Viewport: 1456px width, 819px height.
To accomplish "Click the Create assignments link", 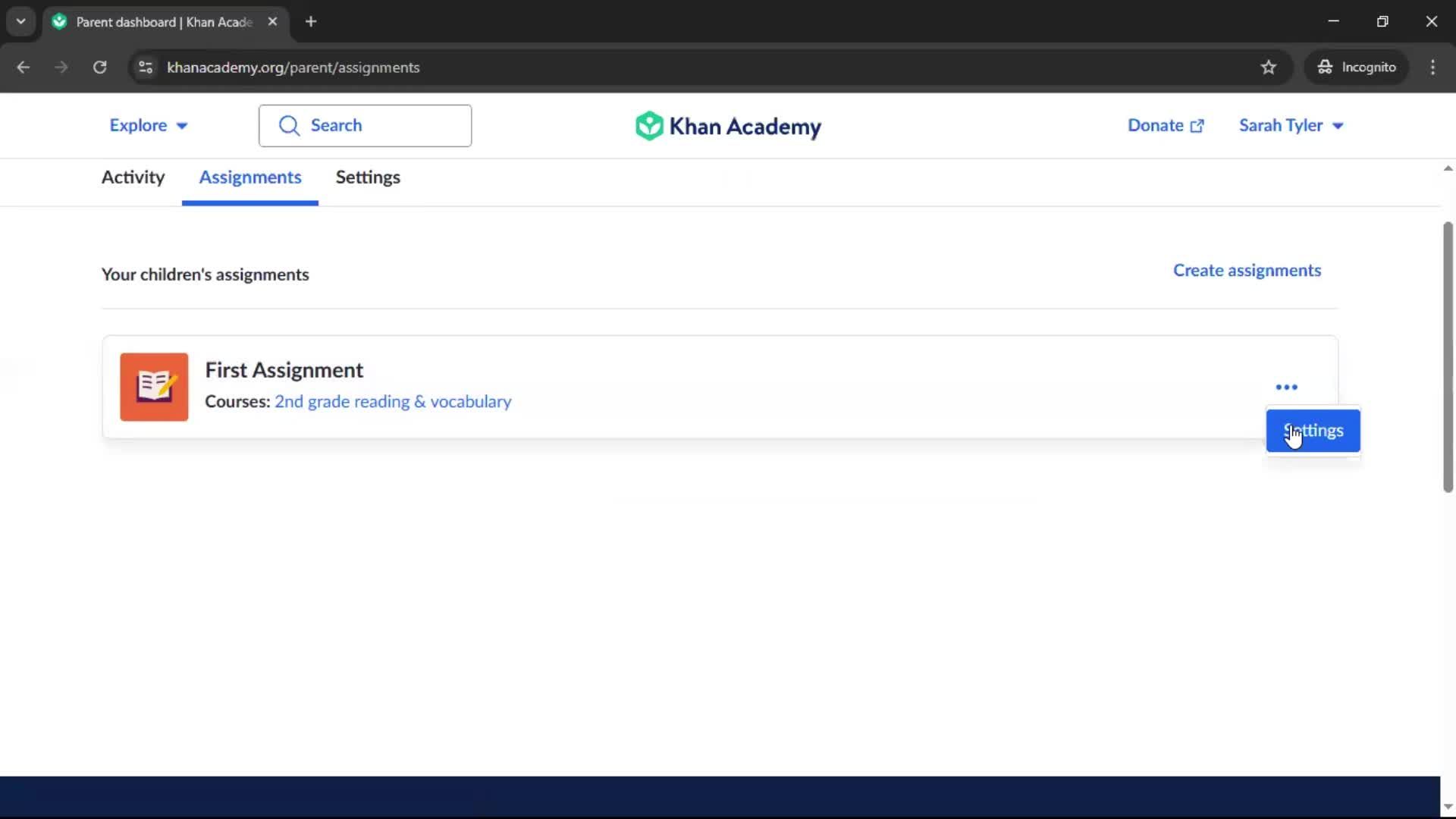I will coord(1247,271).
